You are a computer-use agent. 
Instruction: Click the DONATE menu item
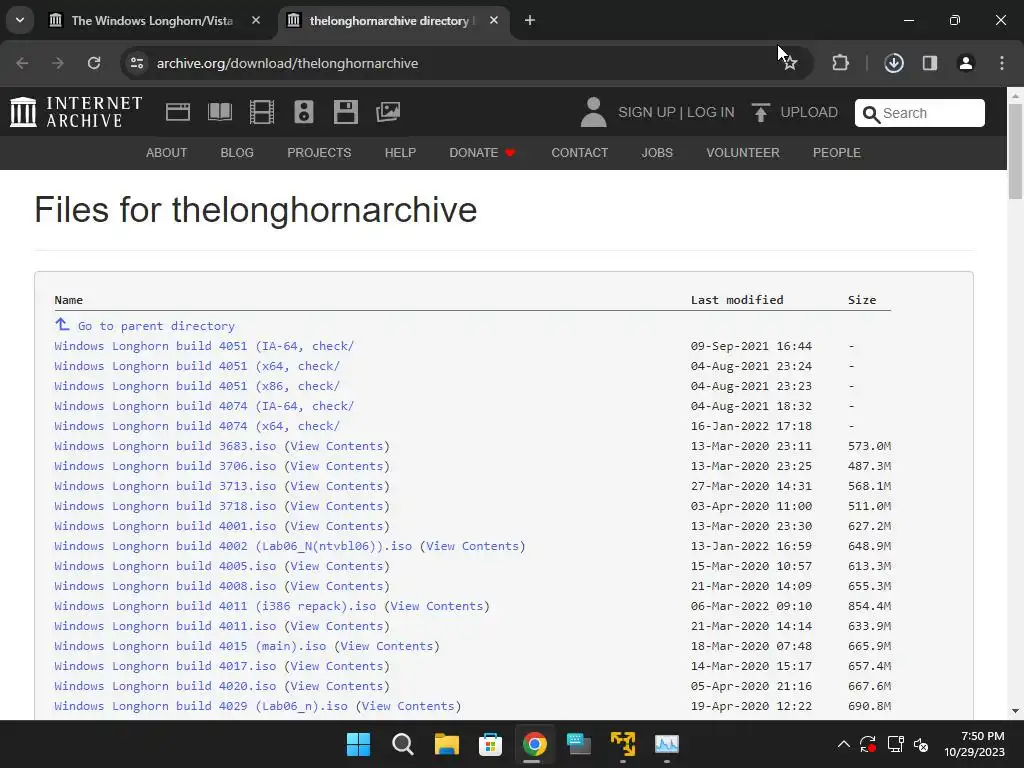tap(482, 153)
